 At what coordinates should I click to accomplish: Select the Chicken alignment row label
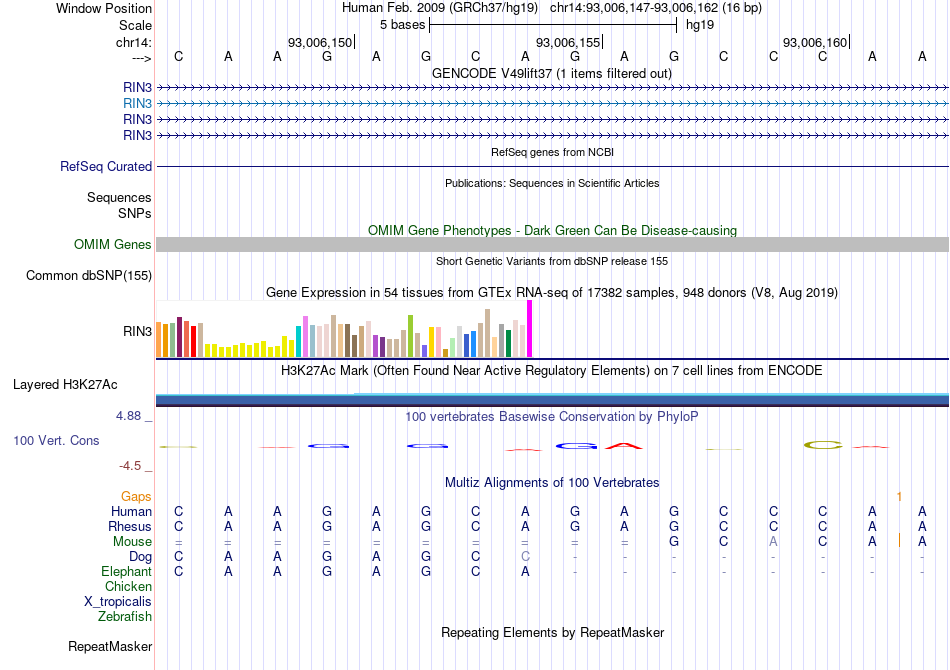(x=128, y=586)
